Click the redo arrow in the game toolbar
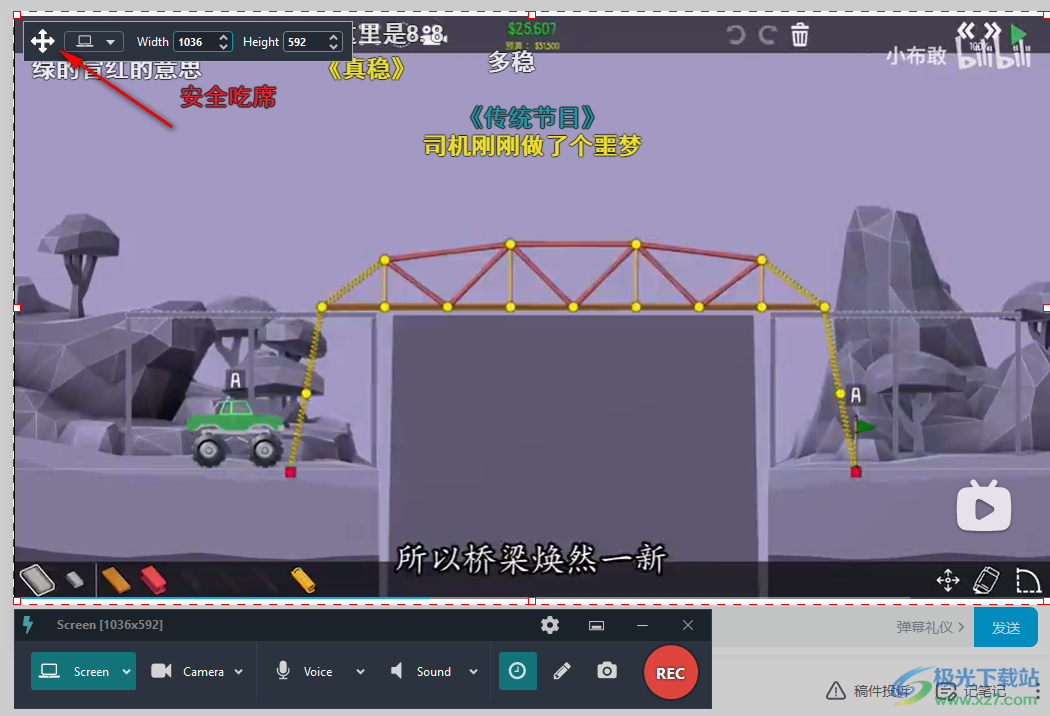 click(x=767, y=34)
